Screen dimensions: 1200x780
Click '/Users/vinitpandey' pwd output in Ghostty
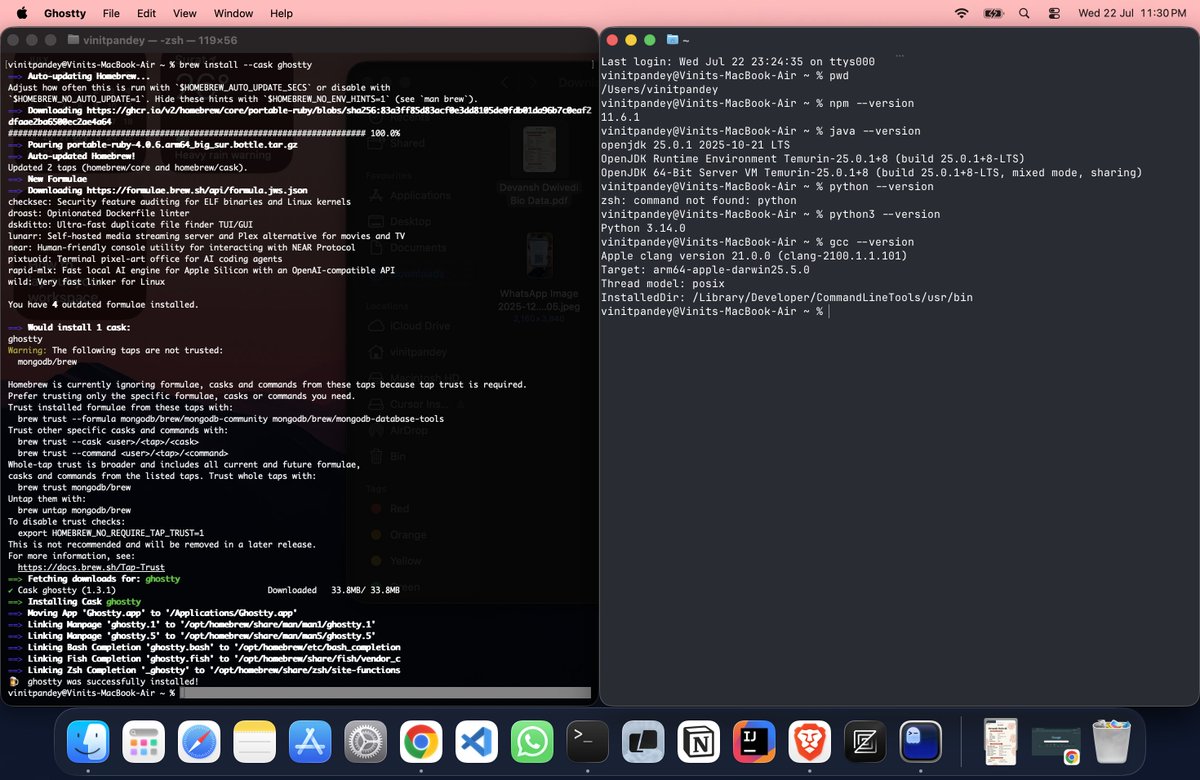[659, 89]
